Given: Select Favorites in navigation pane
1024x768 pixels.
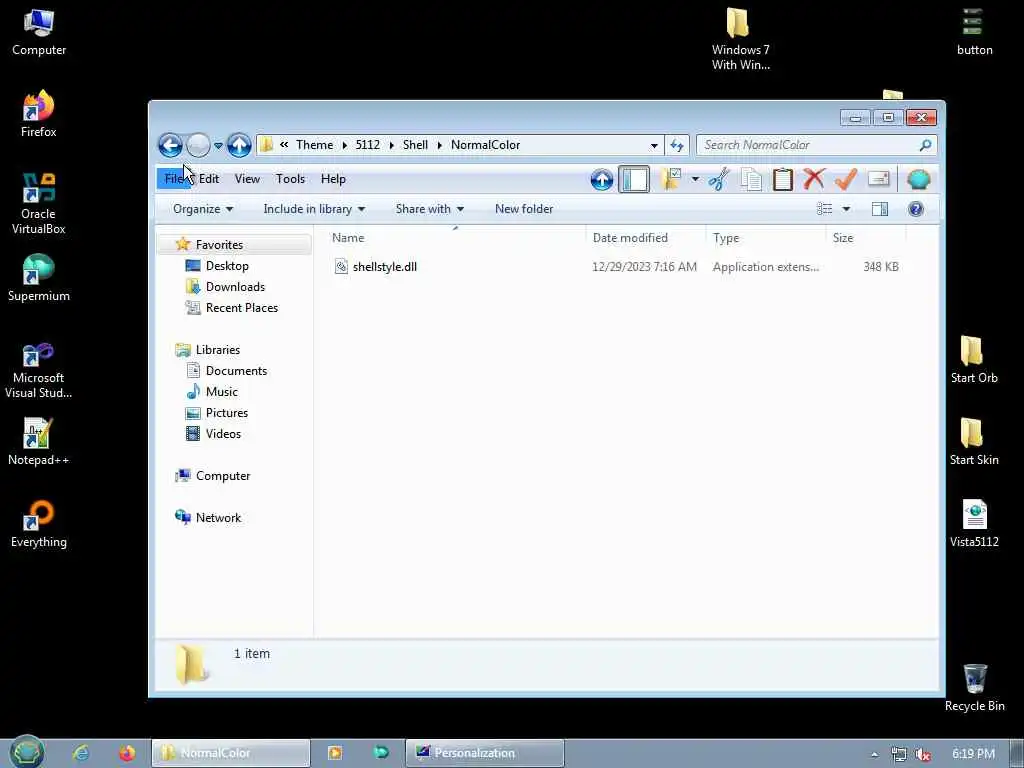Looking at the screenshot, I should click(219, 245).
